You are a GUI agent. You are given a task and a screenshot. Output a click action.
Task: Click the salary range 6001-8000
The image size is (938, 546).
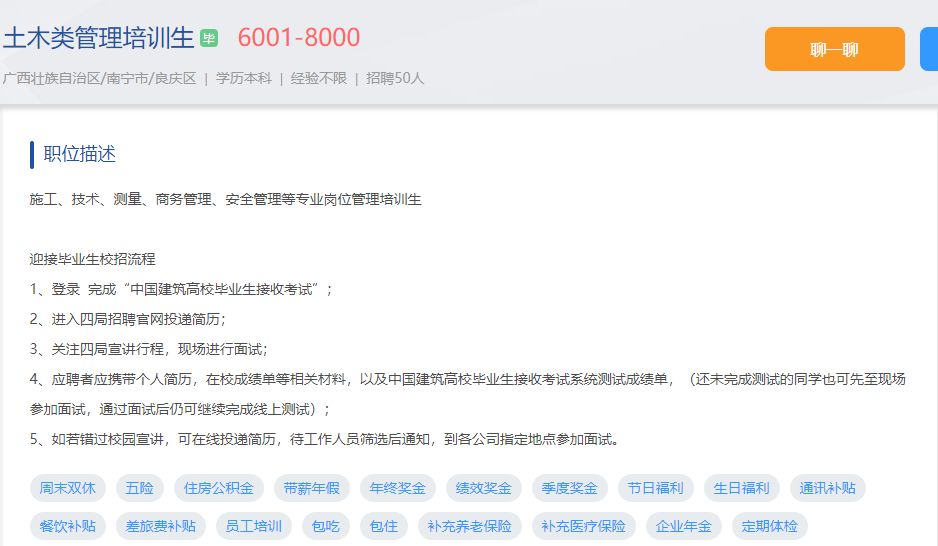[x=299, y=38]
